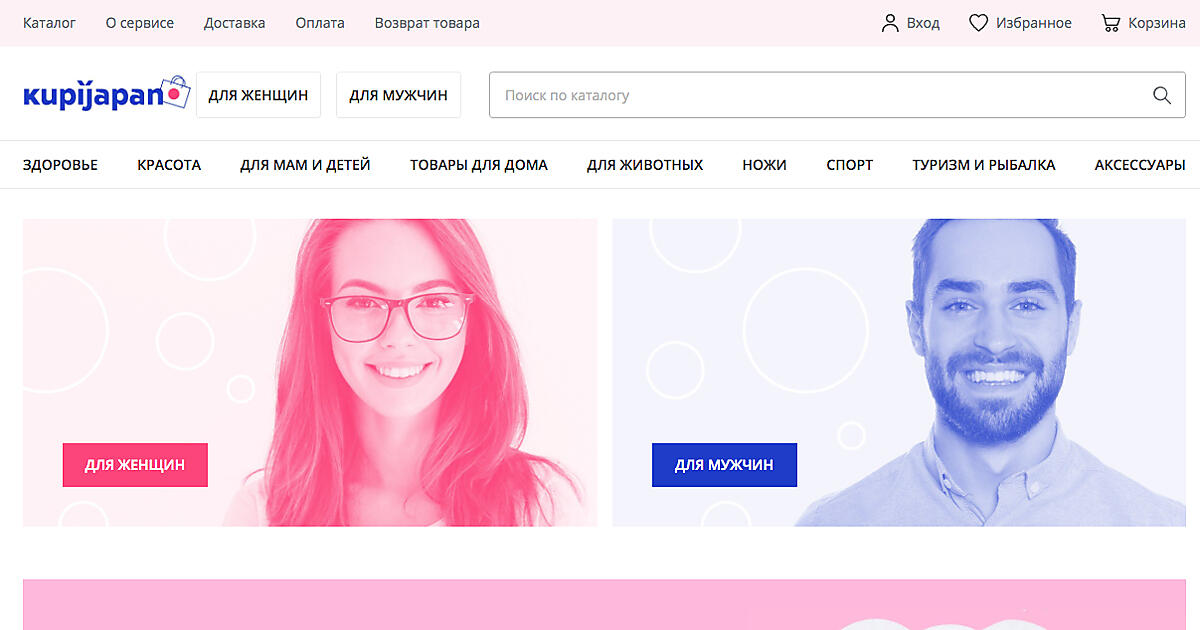Image resolution: width=1200 pixels, height=630 pixels.
Task: Click the blue ДЛЯ МУЖЧИН banner button
Action: coord(724,465)
